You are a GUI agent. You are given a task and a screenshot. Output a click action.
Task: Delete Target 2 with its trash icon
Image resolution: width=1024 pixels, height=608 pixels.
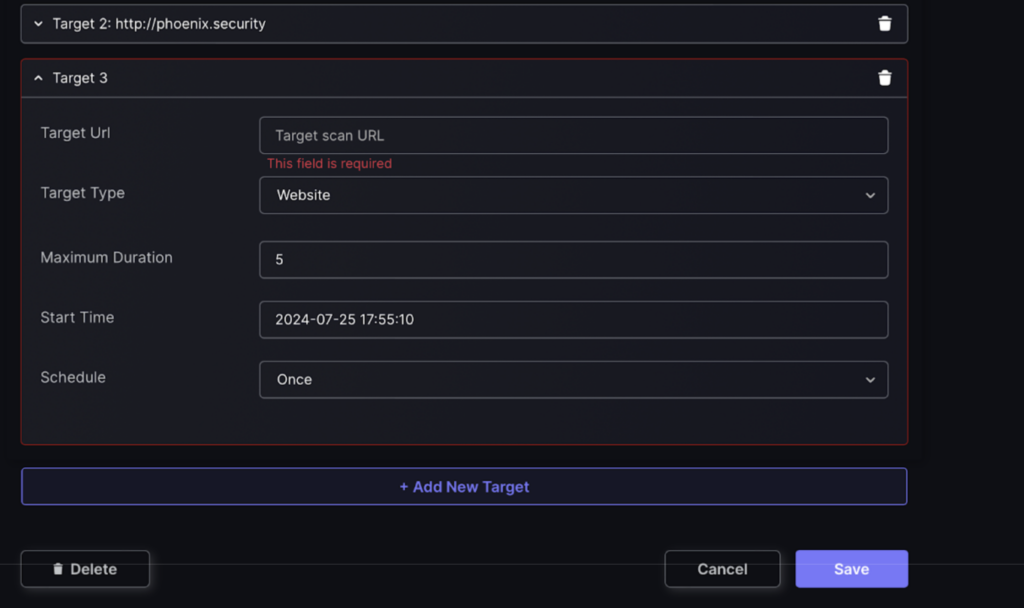(884, 24)
